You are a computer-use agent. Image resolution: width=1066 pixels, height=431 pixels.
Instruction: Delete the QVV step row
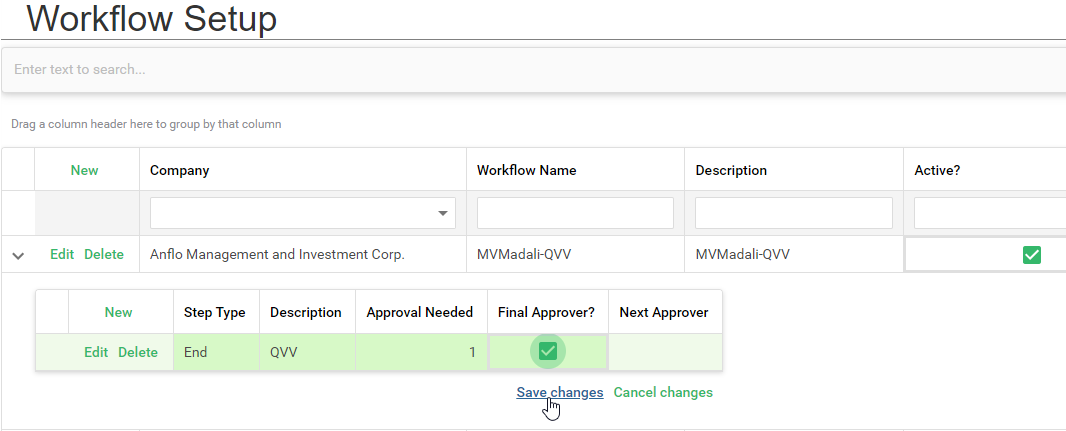click(x=138, y=352)
